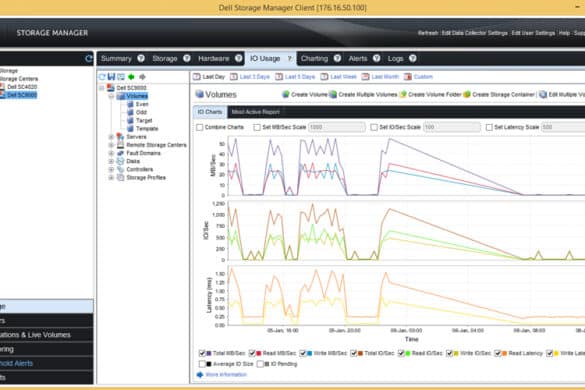Click the Servers icon in the tree
The height and width of the screenshot is (390, 585).
120,137
